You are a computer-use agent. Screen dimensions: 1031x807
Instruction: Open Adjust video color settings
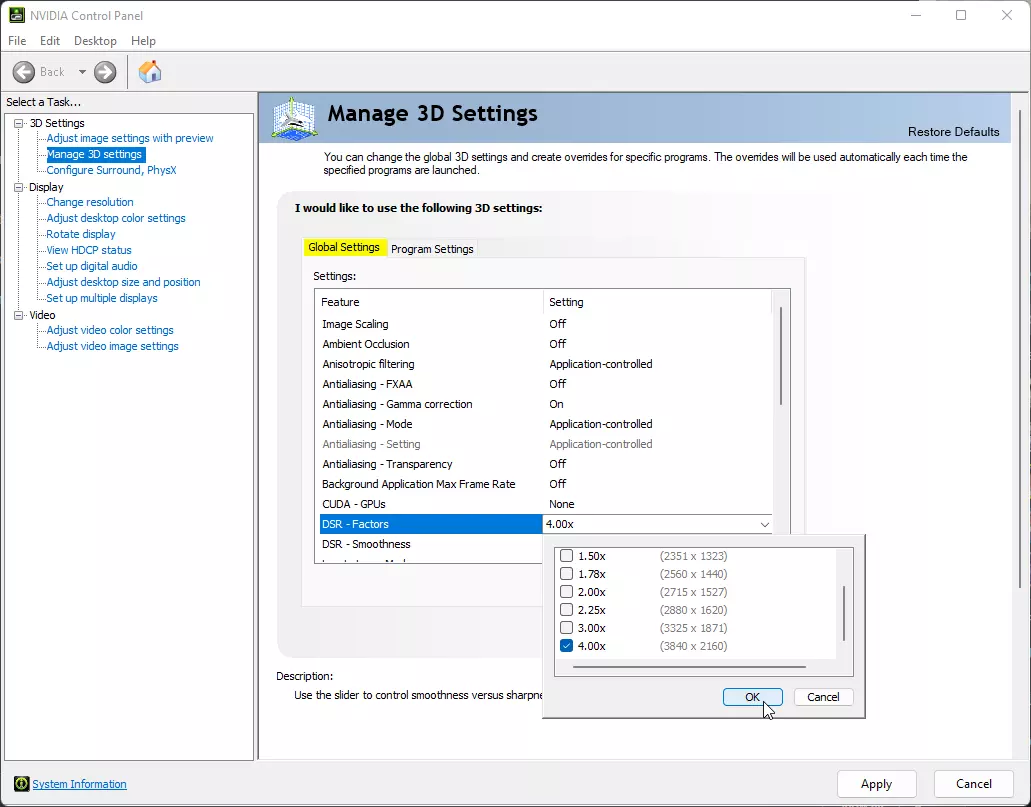110,330
